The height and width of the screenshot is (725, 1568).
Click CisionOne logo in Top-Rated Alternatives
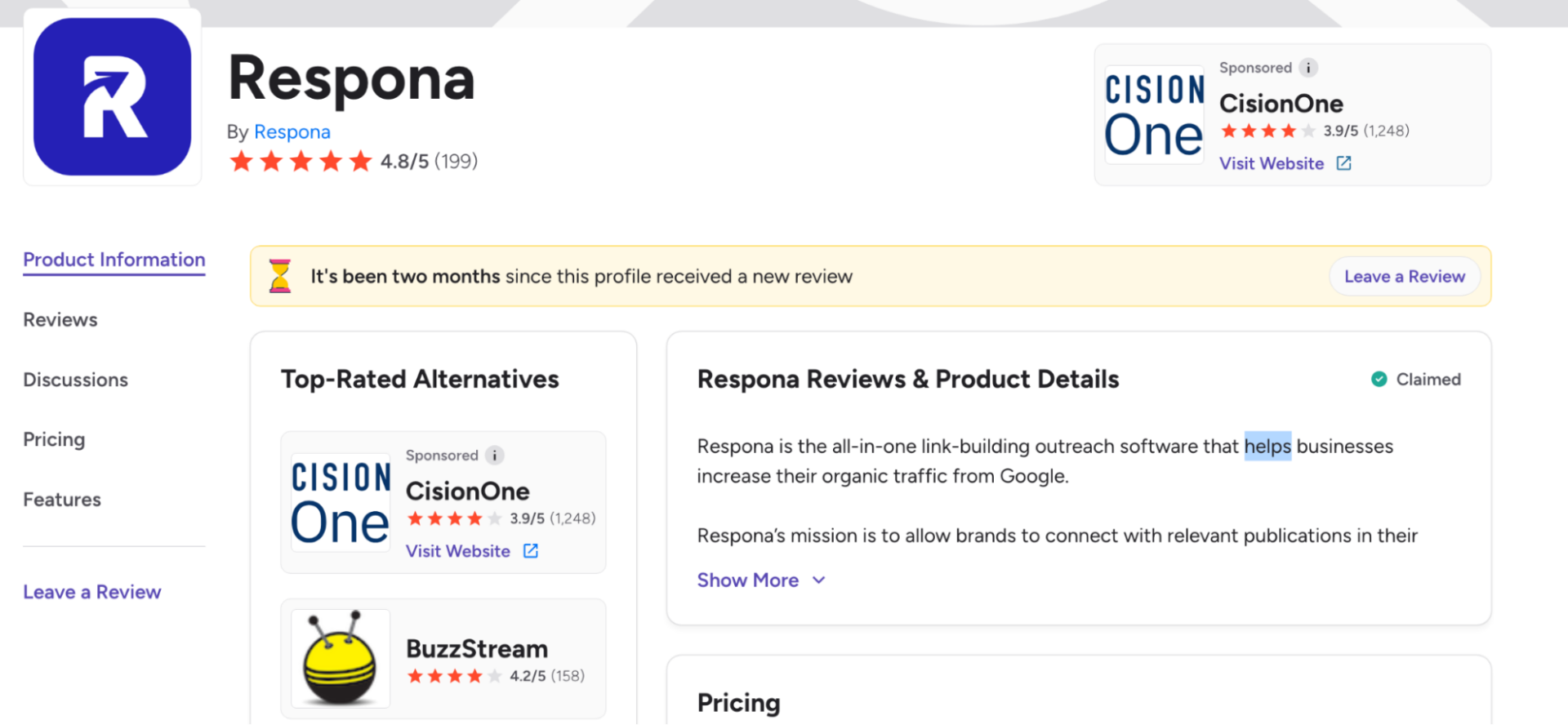coord(341,502)
